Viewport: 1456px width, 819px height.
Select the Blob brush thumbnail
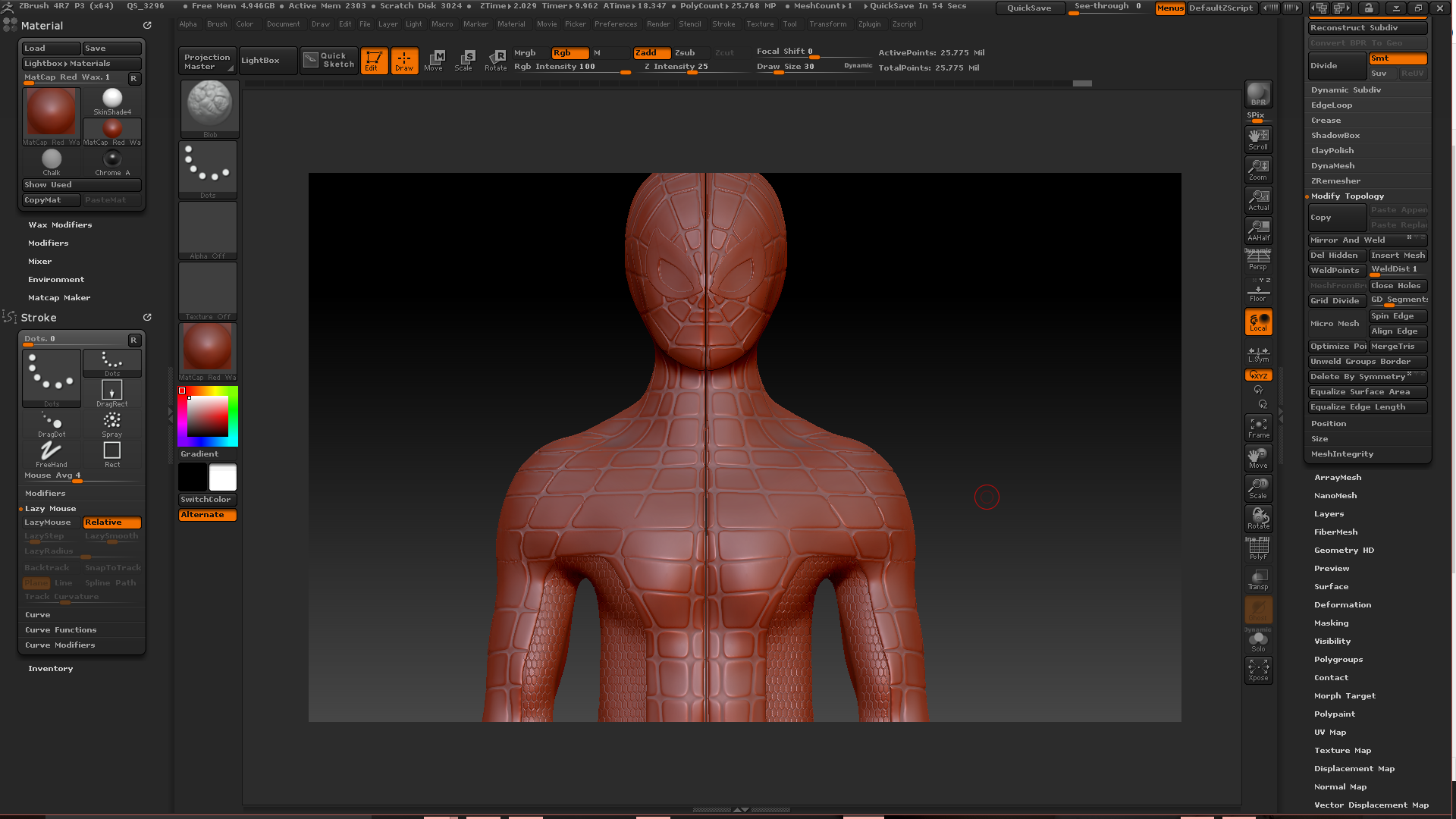(x=209, y=108)
